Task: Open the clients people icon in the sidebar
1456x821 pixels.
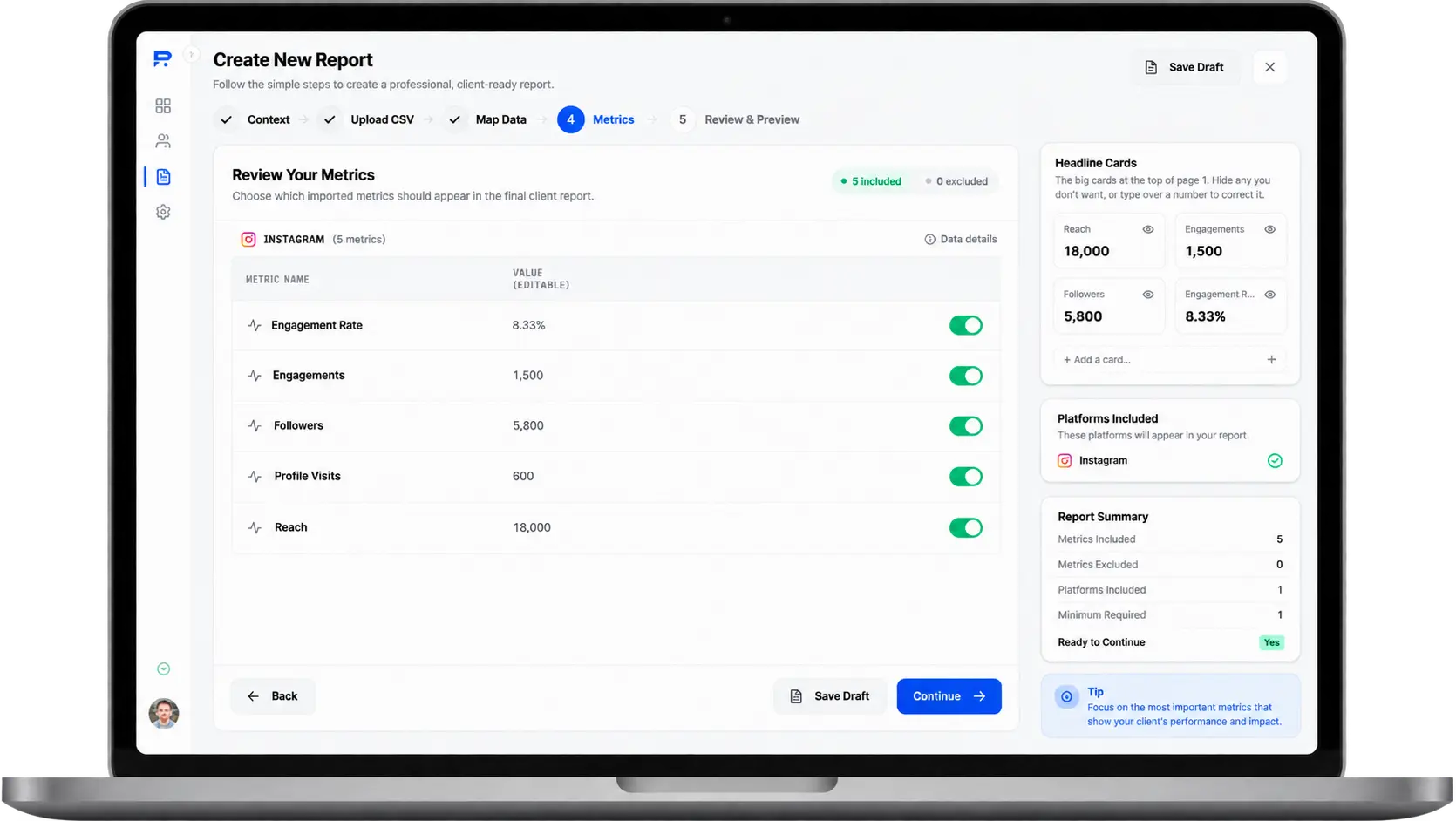Action: [x=163, y=141]
